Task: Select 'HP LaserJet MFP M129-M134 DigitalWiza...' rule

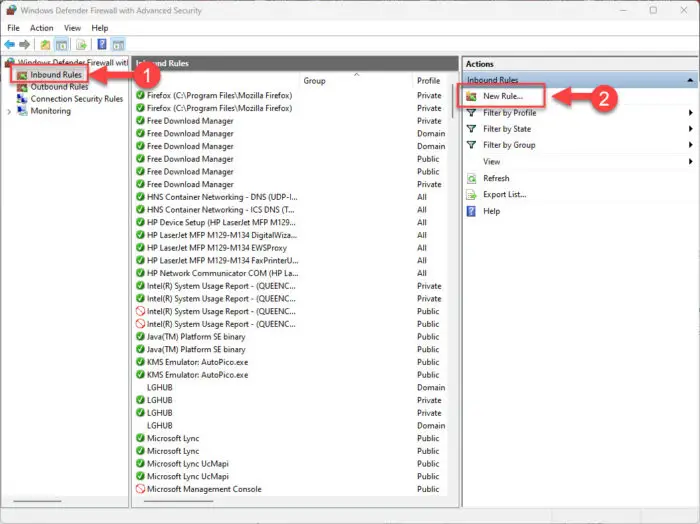Action: pyautogui.click(x=222, y=235)
